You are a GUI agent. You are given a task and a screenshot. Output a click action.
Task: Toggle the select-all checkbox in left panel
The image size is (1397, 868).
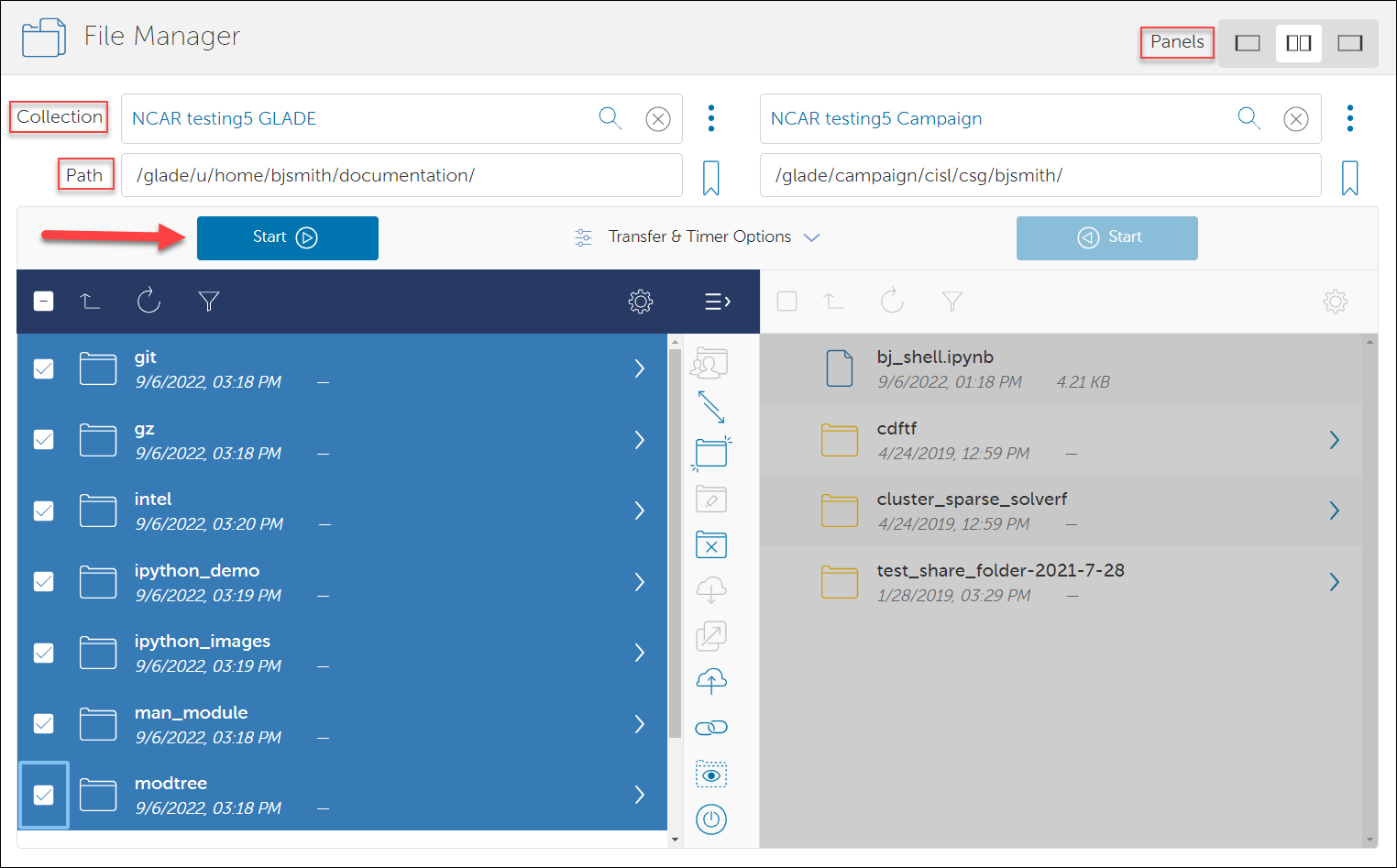coord(44,301)
